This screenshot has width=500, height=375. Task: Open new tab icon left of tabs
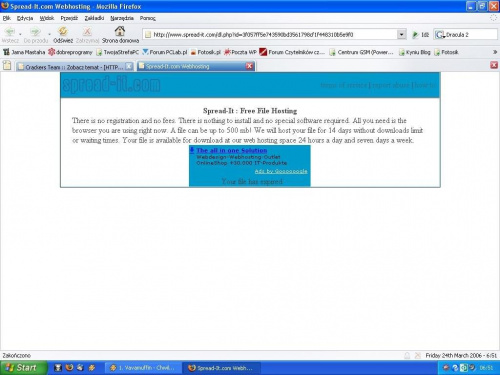coord(7,65)
